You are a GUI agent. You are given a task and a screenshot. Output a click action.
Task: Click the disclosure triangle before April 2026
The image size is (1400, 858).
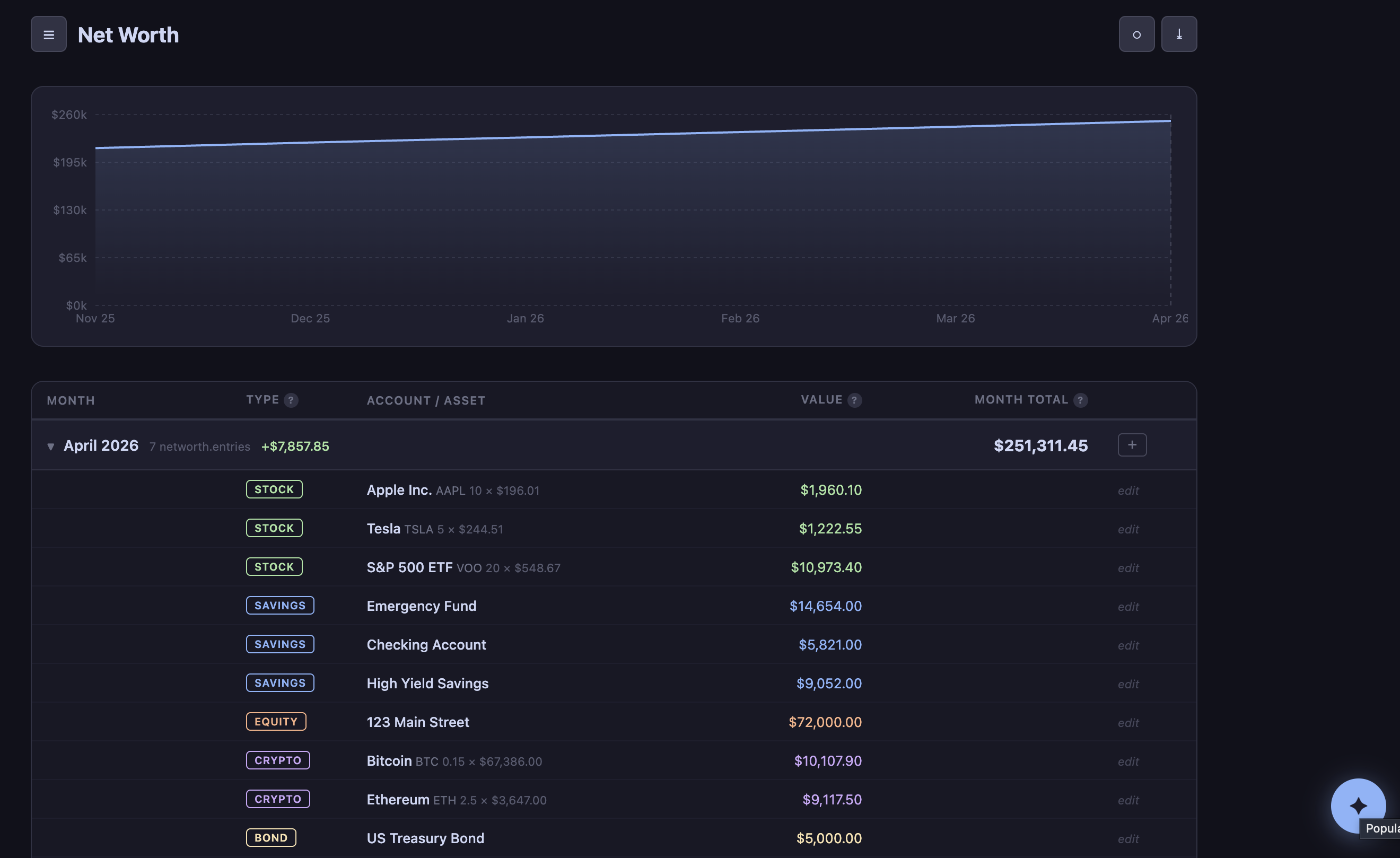pyautogui.click(x=51, y=446)
